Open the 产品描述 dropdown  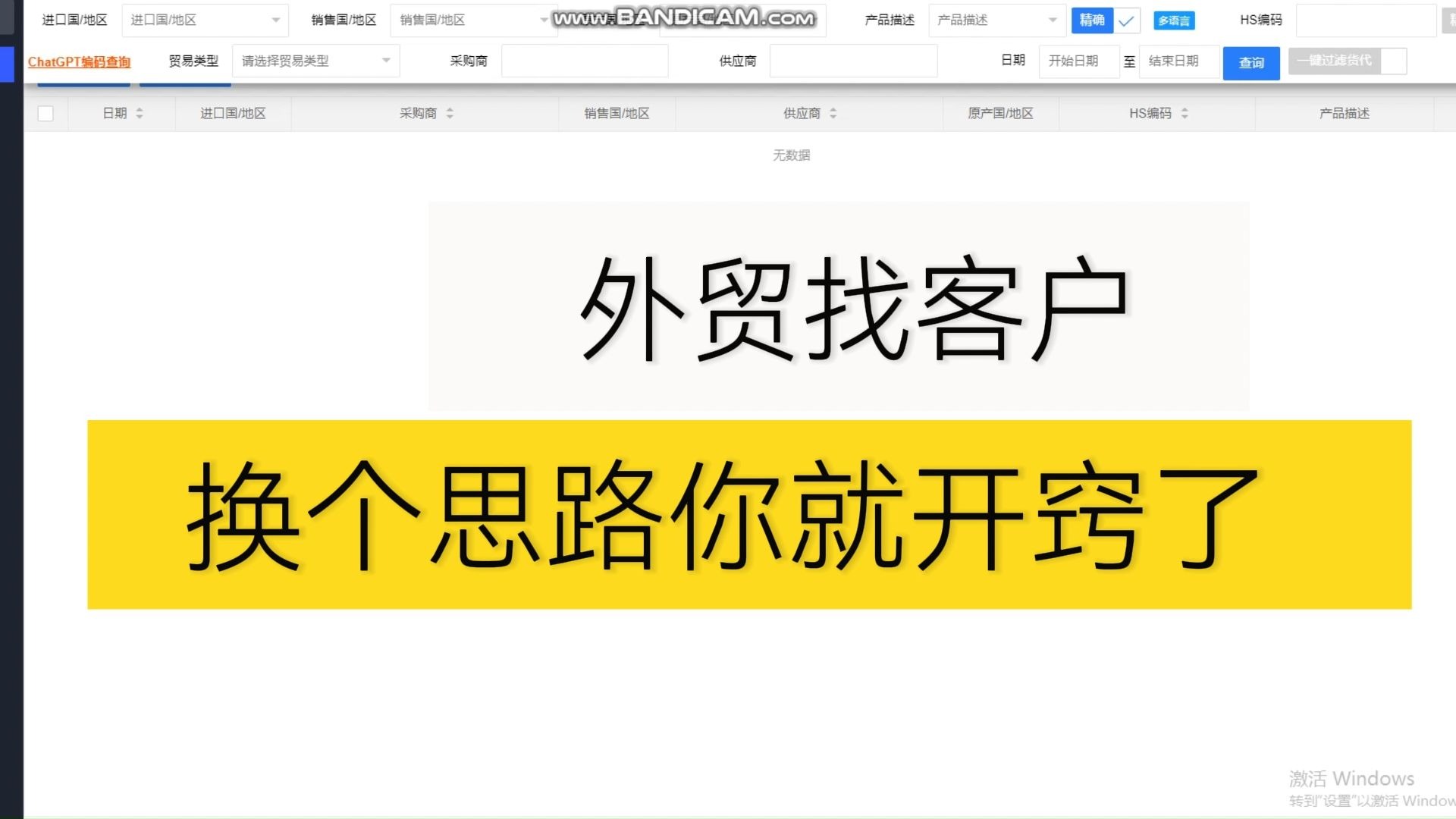[996, 20]
